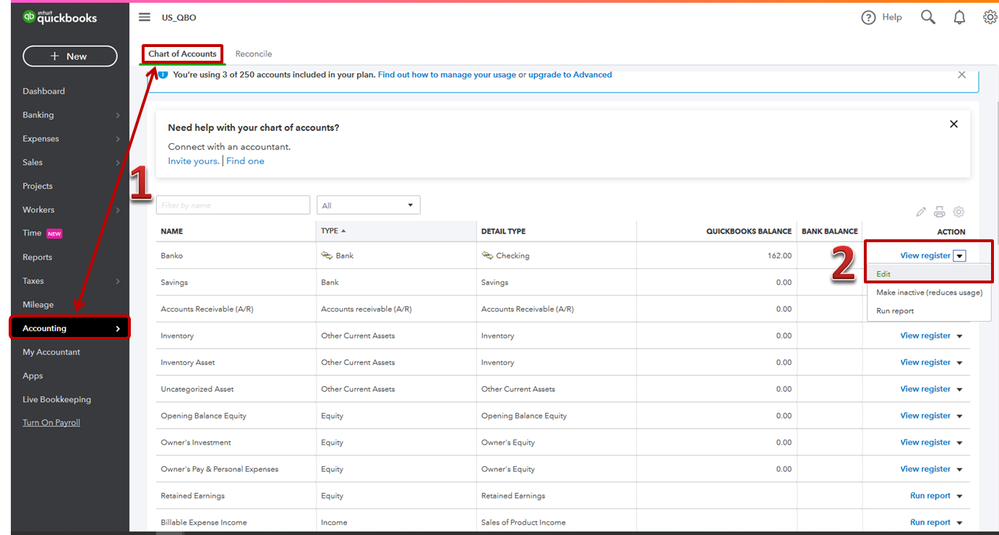Open the notifications bell
The width and height of the screenshot is (999, 535).
pyautogui.click(x=959, y=18)
